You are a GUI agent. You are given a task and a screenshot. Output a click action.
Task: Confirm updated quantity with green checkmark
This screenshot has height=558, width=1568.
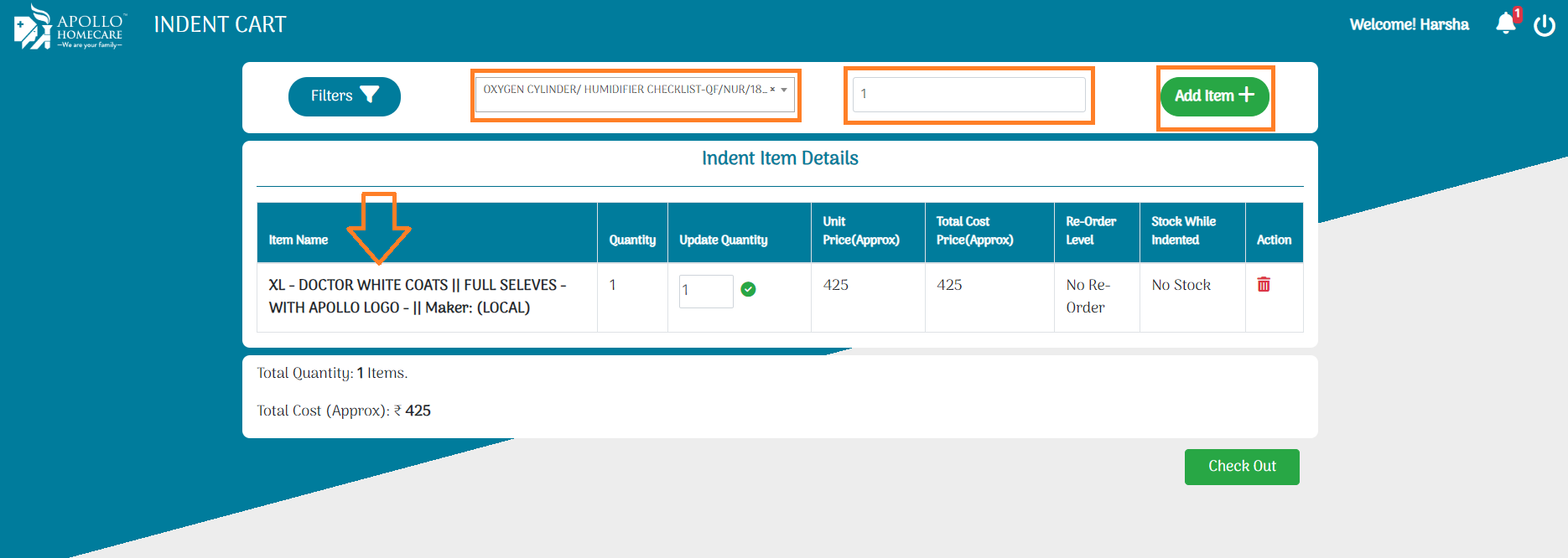(x=749, y=290)
